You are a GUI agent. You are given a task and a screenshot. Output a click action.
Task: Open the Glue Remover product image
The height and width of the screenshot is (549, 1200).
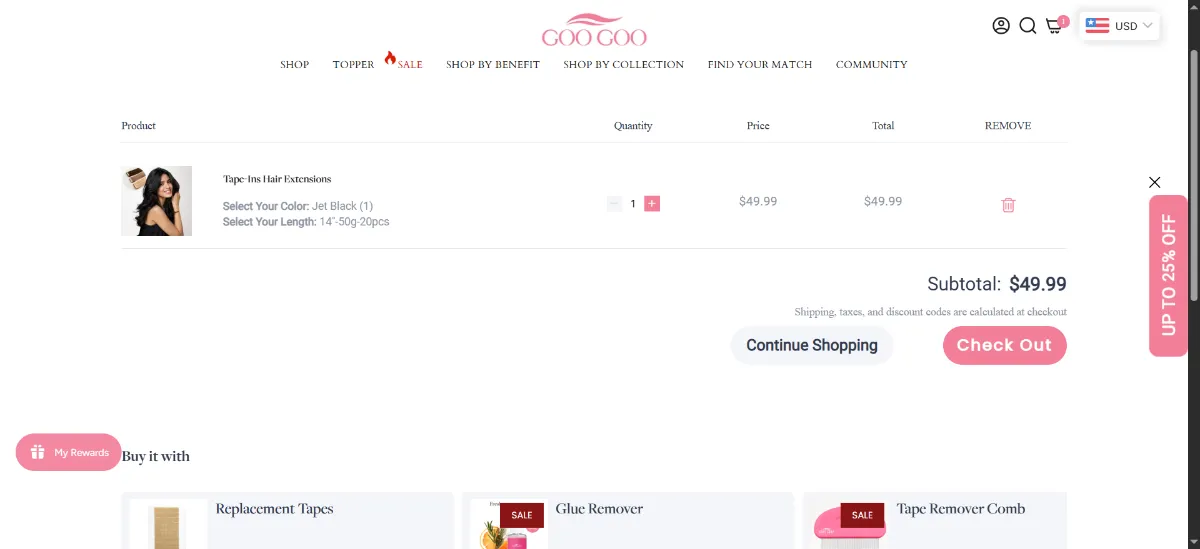pos(508,525)
